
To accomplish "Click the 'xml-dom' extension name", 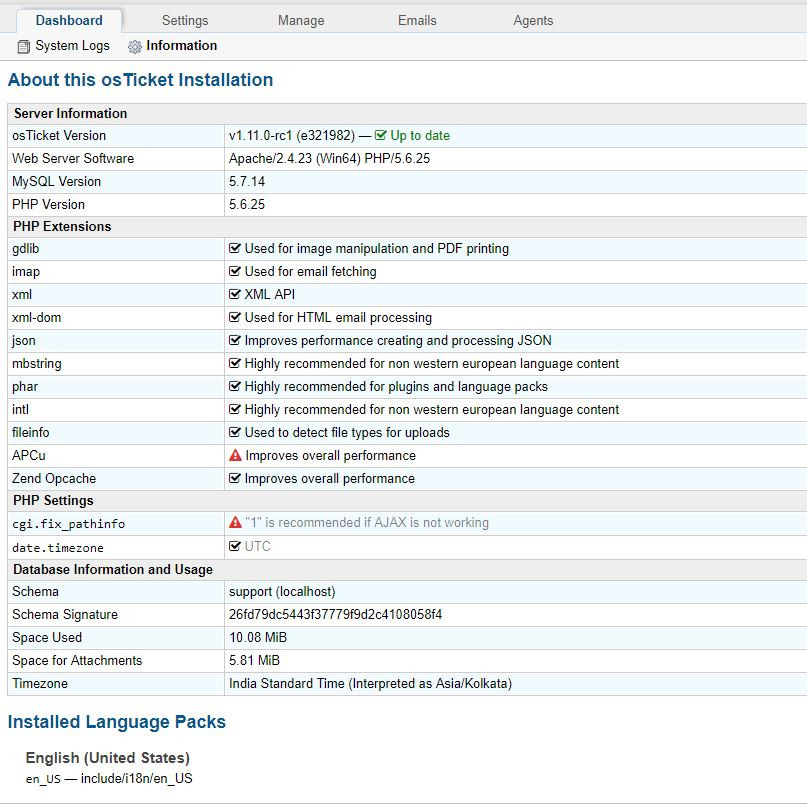I will (x=37, y=317).
